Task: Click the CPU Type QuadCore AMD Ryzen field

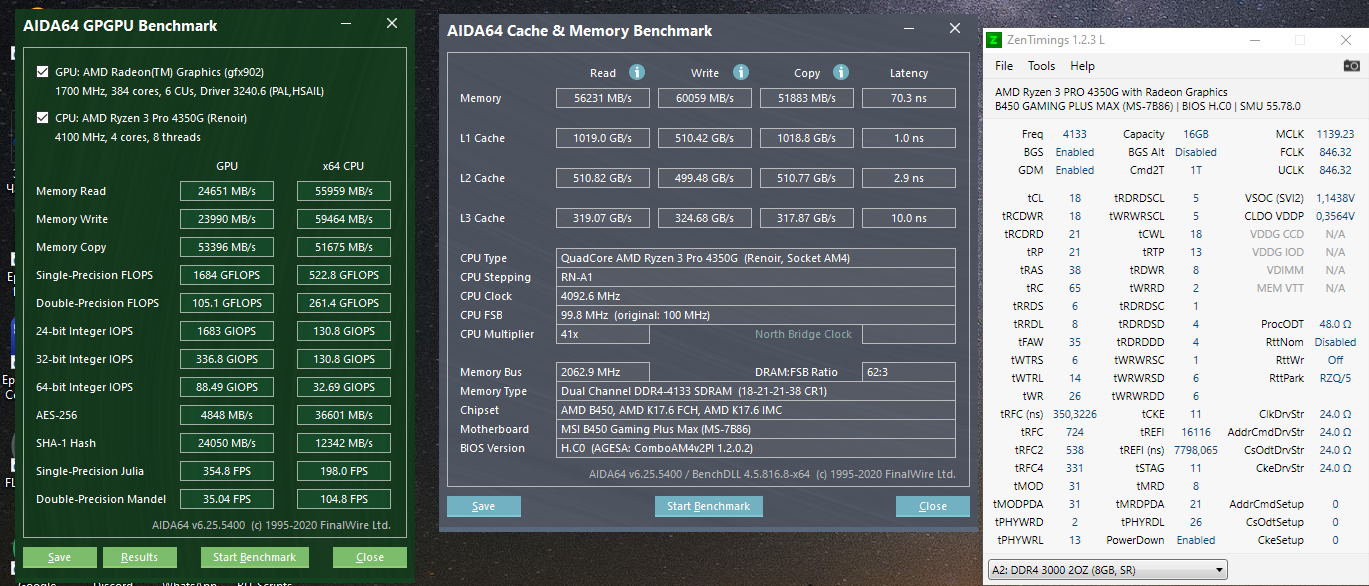Action: click(x=756, y=258)
